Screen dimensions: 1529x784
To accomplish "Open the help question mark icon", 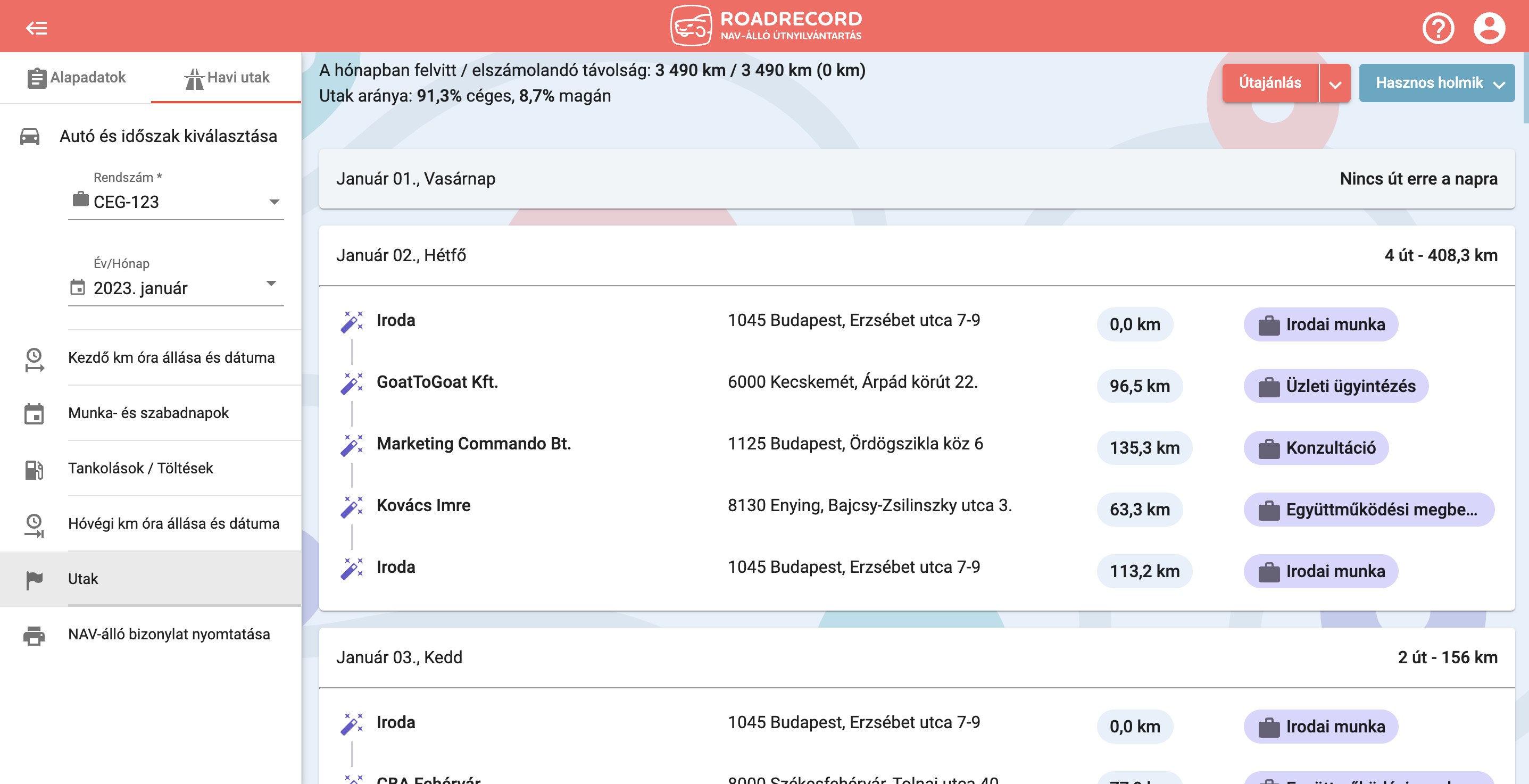I will tap(1437, 28).
